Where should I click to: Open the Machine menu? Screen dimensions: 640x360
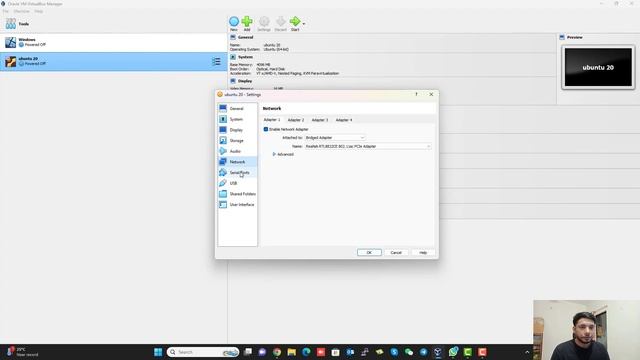point(22,11)
